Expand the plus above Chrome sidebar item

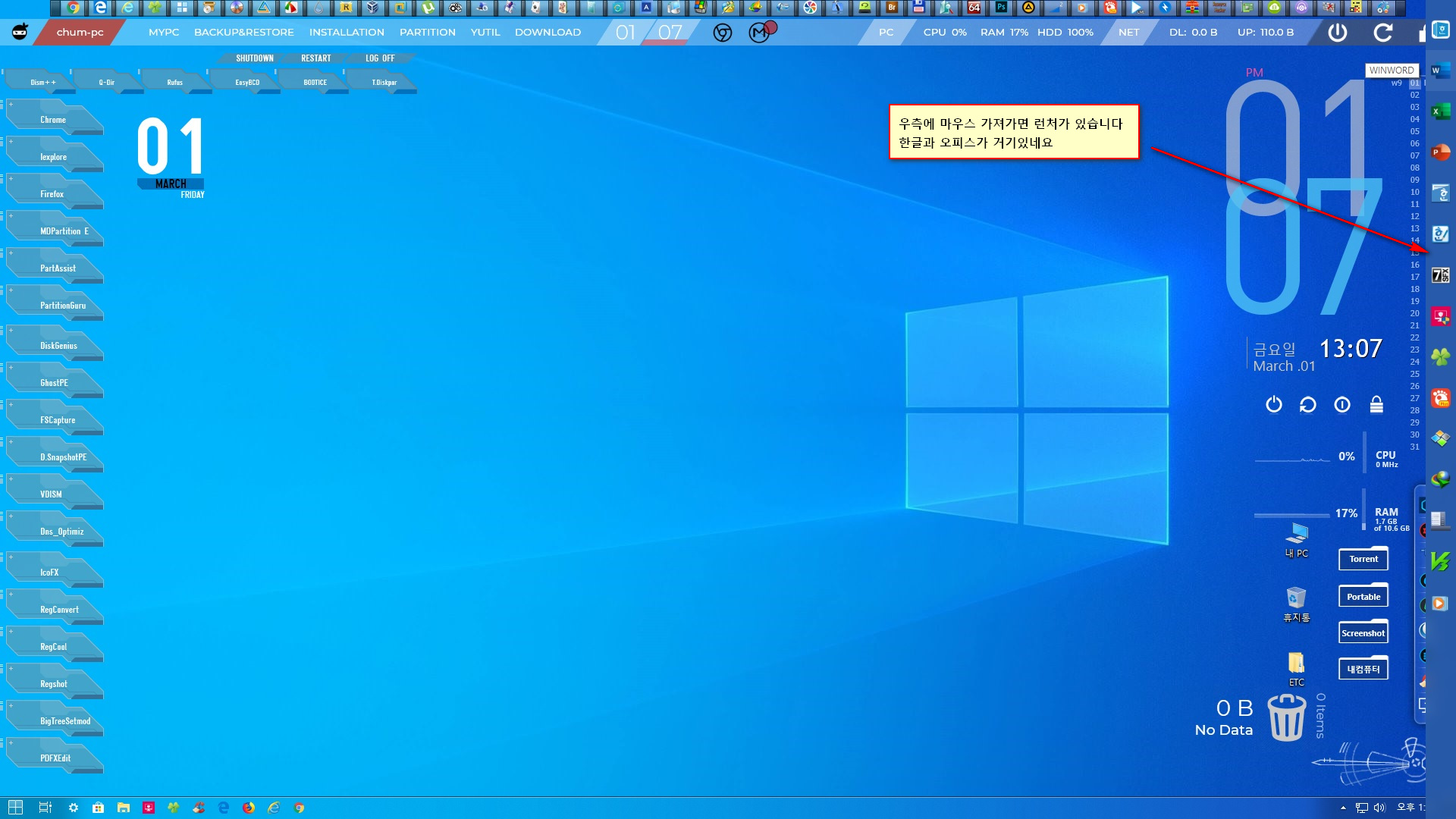click(11, 105)
